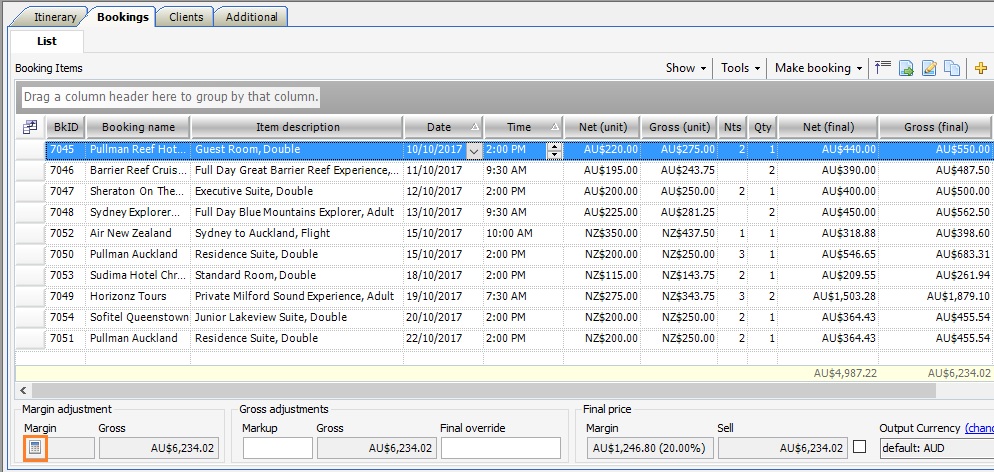The width and height of the screenshot is (994, 472).
Task: Click the open booking item icon
Action: pyautogui.click(x=906, y=68)
